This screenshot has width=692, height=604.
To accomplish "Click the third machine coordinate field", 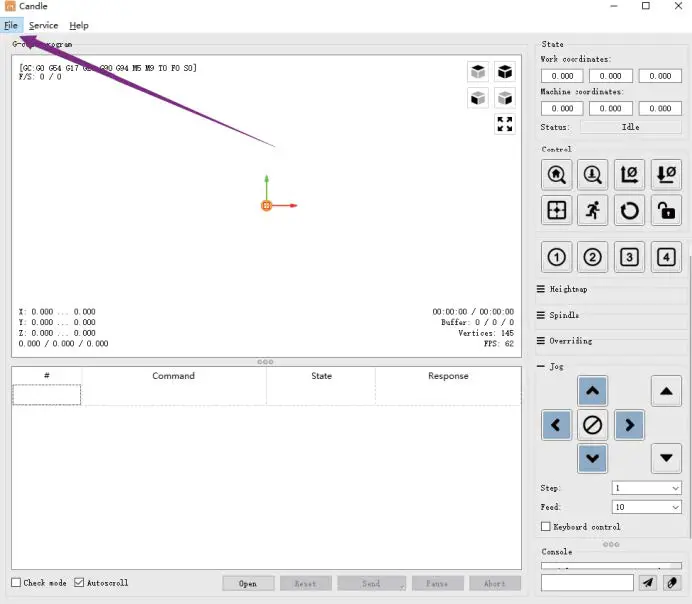I will [660, 108].
